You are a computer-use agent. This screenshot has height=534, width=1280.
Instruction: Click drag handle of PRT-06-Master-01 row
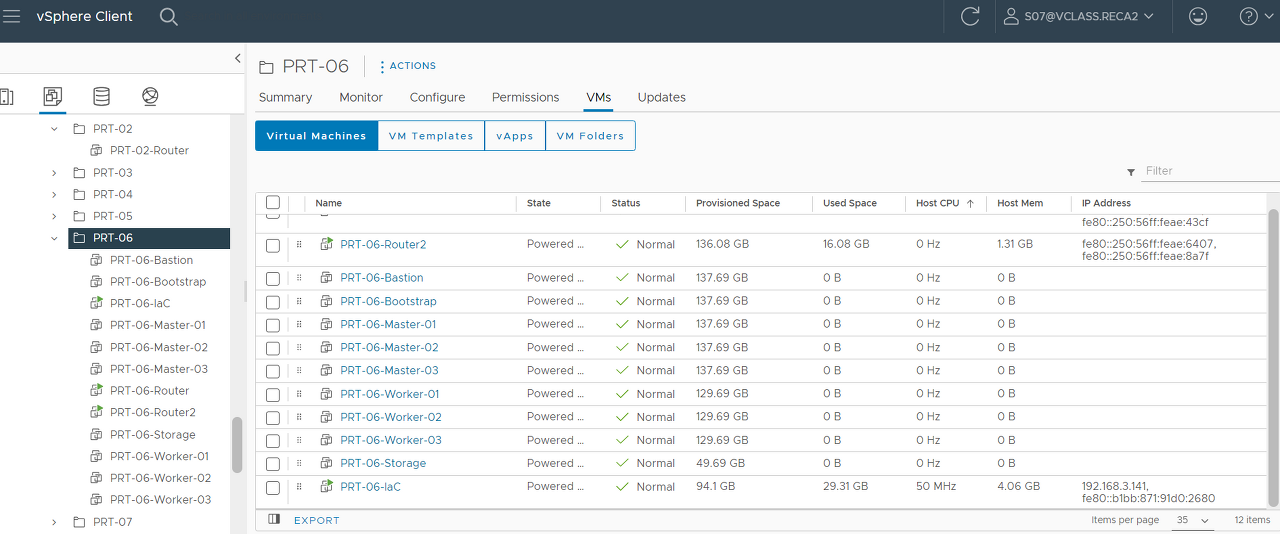click(x=298, y=324)
